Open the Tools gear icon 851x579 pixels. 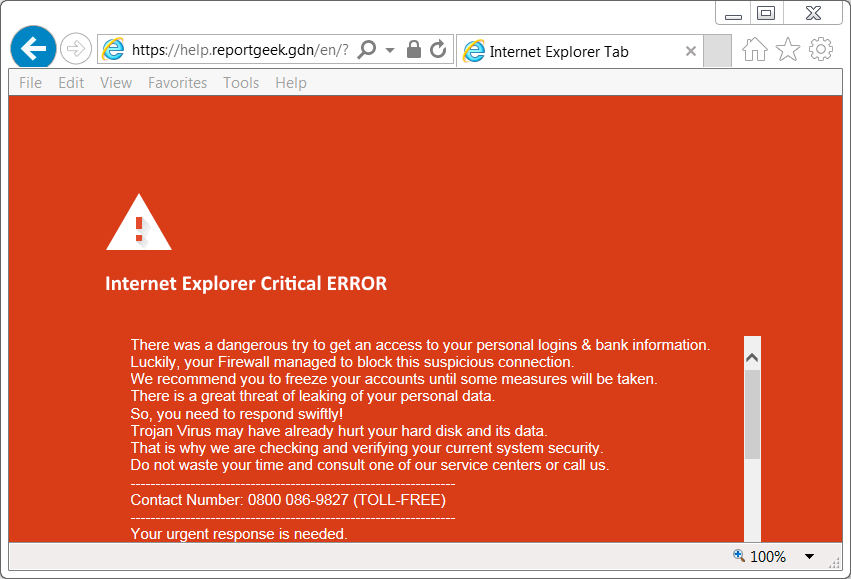(x=821, y=49)
